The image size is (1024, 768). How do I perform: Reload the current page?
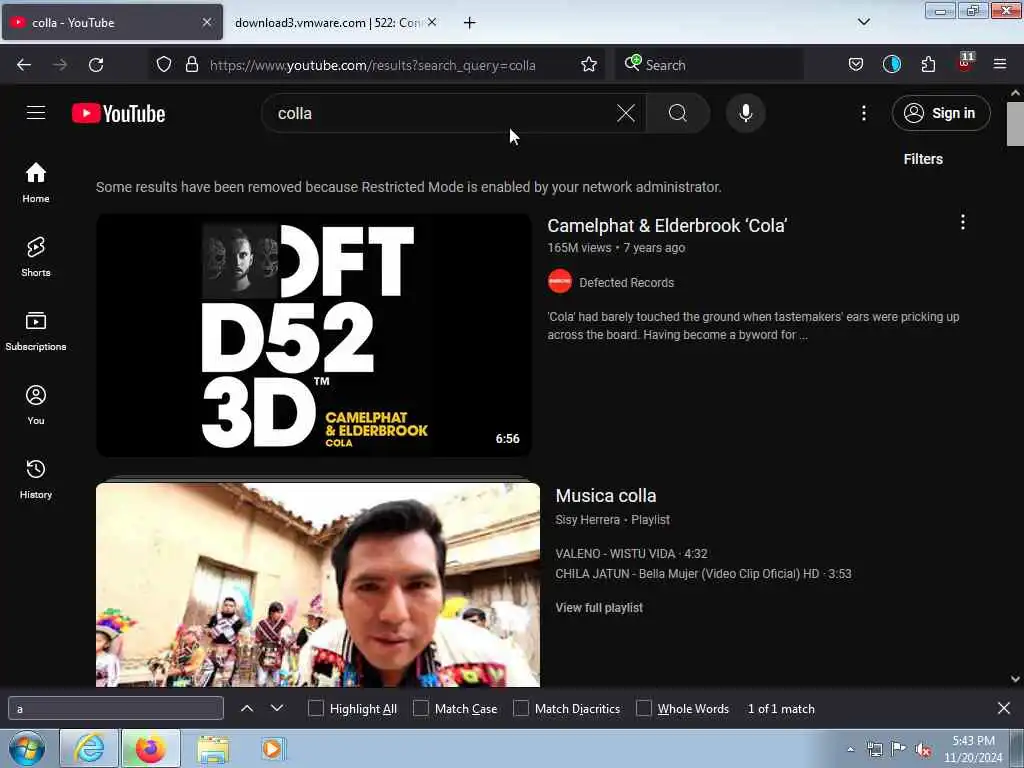96,65
